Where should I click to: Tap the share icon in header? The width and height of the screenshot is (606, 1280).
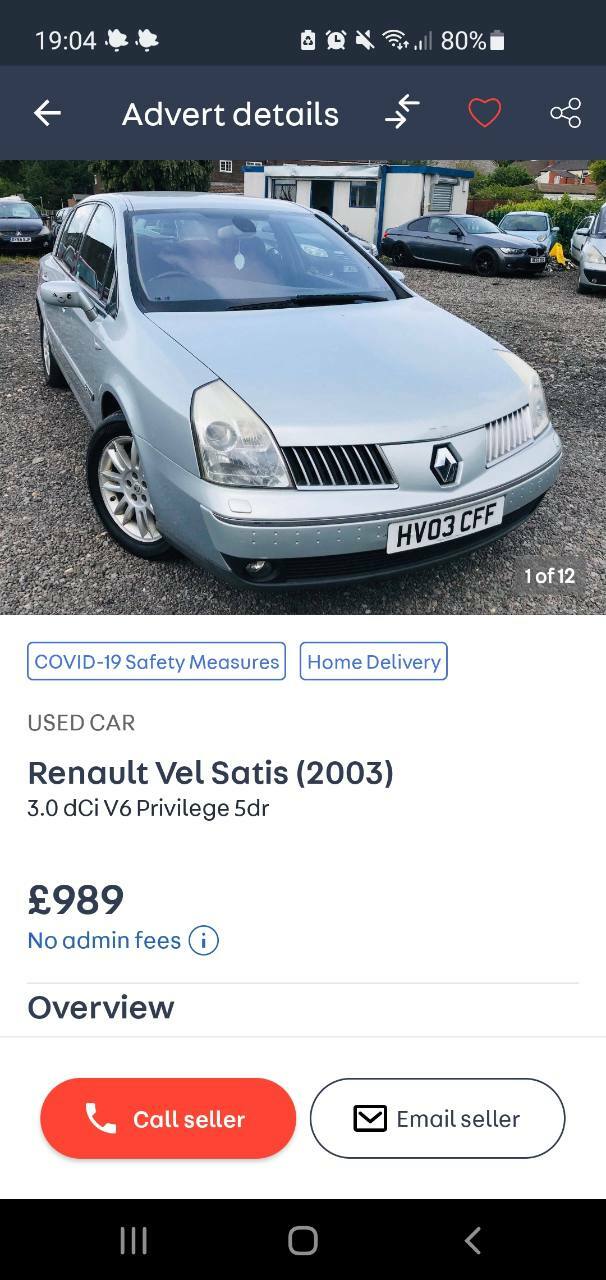[x=565, y=113]
